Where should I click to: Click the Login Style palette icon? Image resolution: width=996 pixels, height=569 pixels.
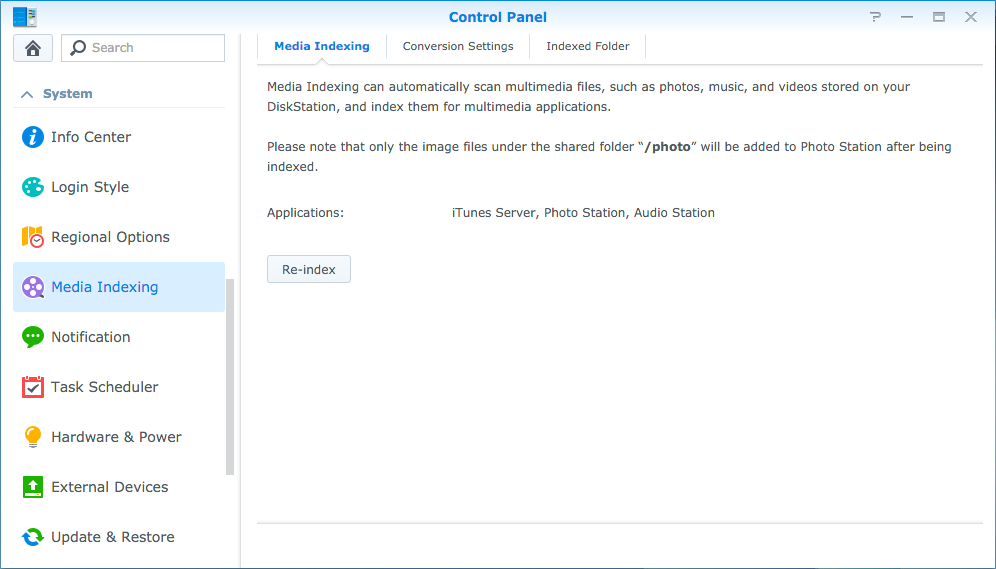[33, 187]
